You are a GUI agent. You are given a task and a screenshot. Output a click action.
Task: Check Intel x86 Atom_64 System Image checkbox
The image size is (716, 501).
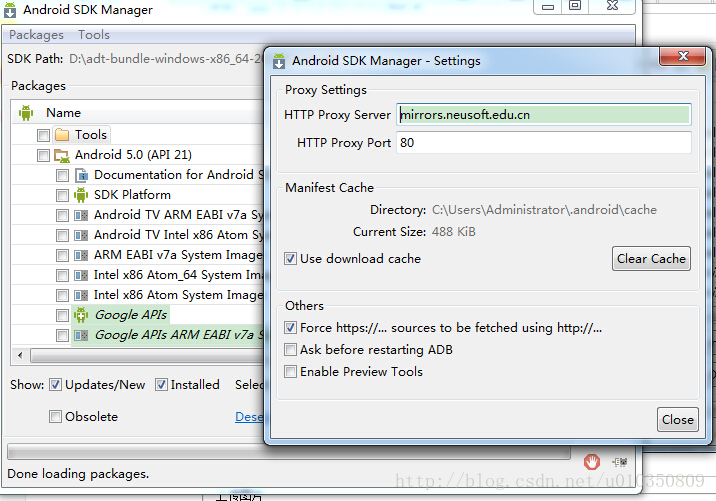tap(63, 276)
